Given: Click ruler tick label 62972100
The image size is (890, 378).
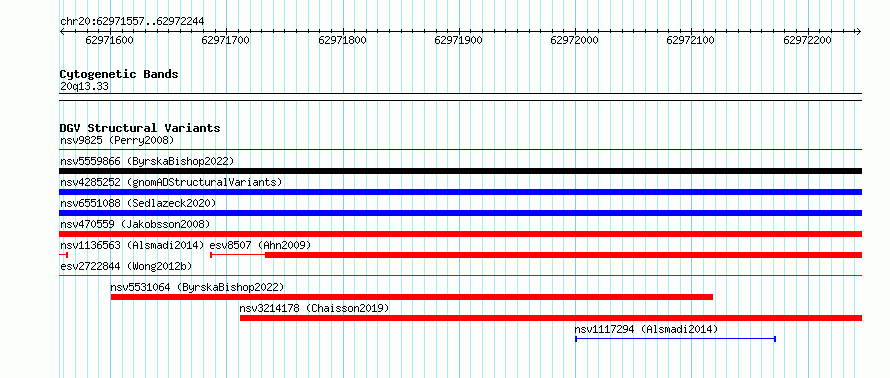Looking at the screenshot, I should (690, 40).
